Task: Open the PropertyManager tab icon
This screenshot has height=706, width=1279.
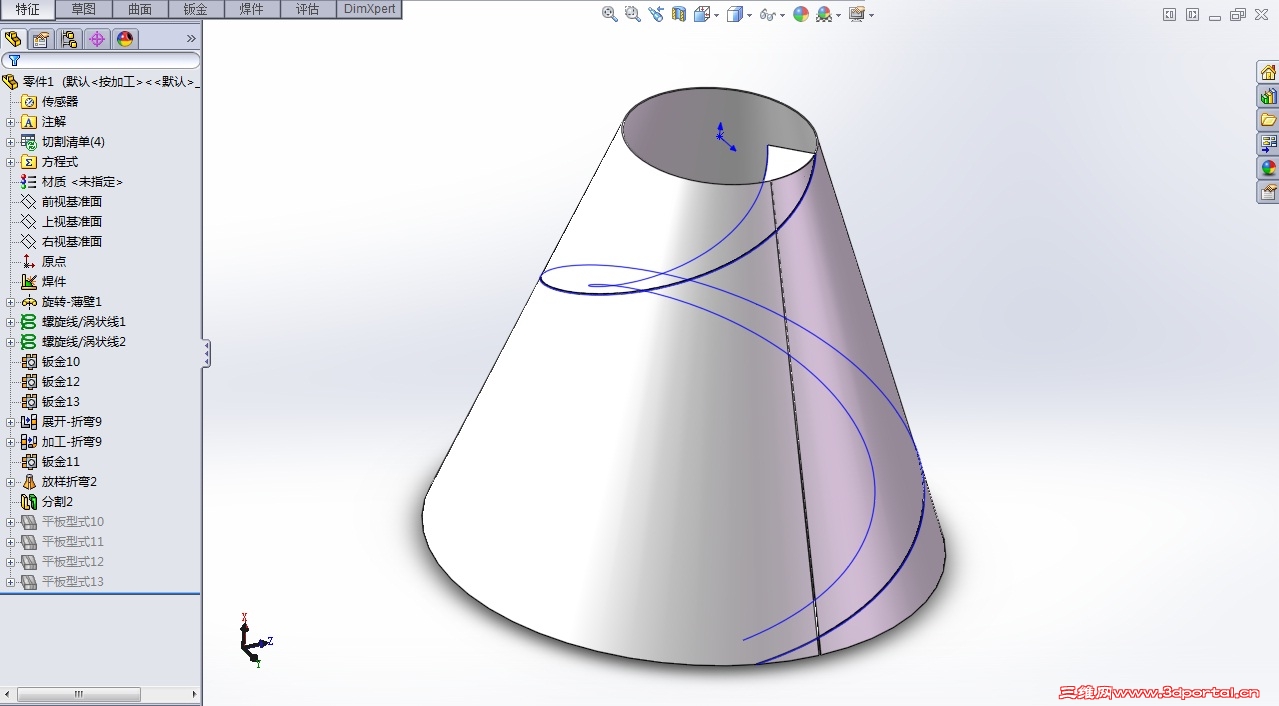Action: click(41, 39)
